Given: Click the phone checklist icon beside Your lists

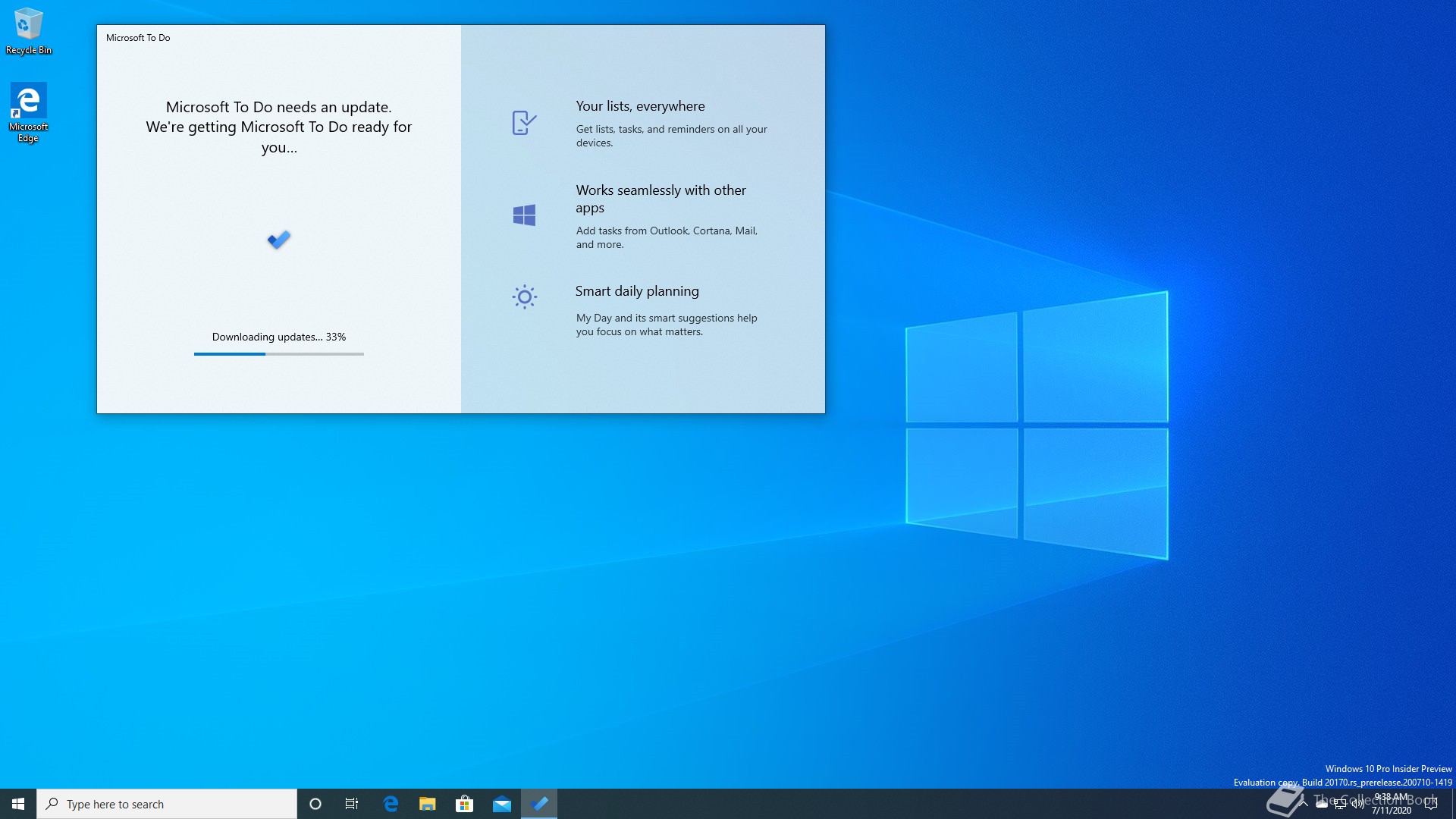Looking at the screenshot, I should tap(524, 122).
